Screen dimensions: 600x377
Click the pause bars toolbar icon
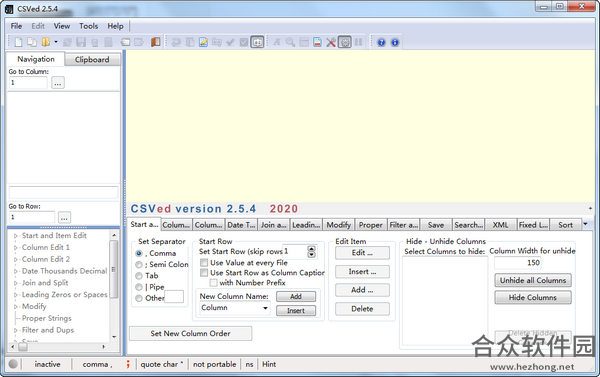(359, 42)
